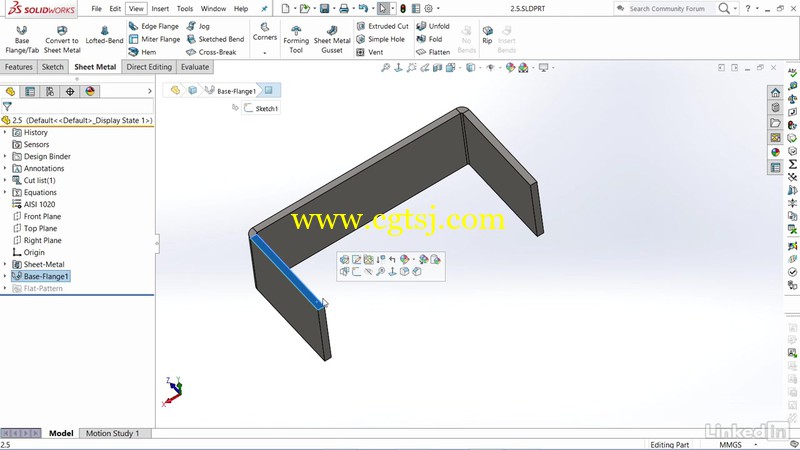Click the Hem tool
The width and height of the screenshot is (800, 450).
[x=143, y=52]
